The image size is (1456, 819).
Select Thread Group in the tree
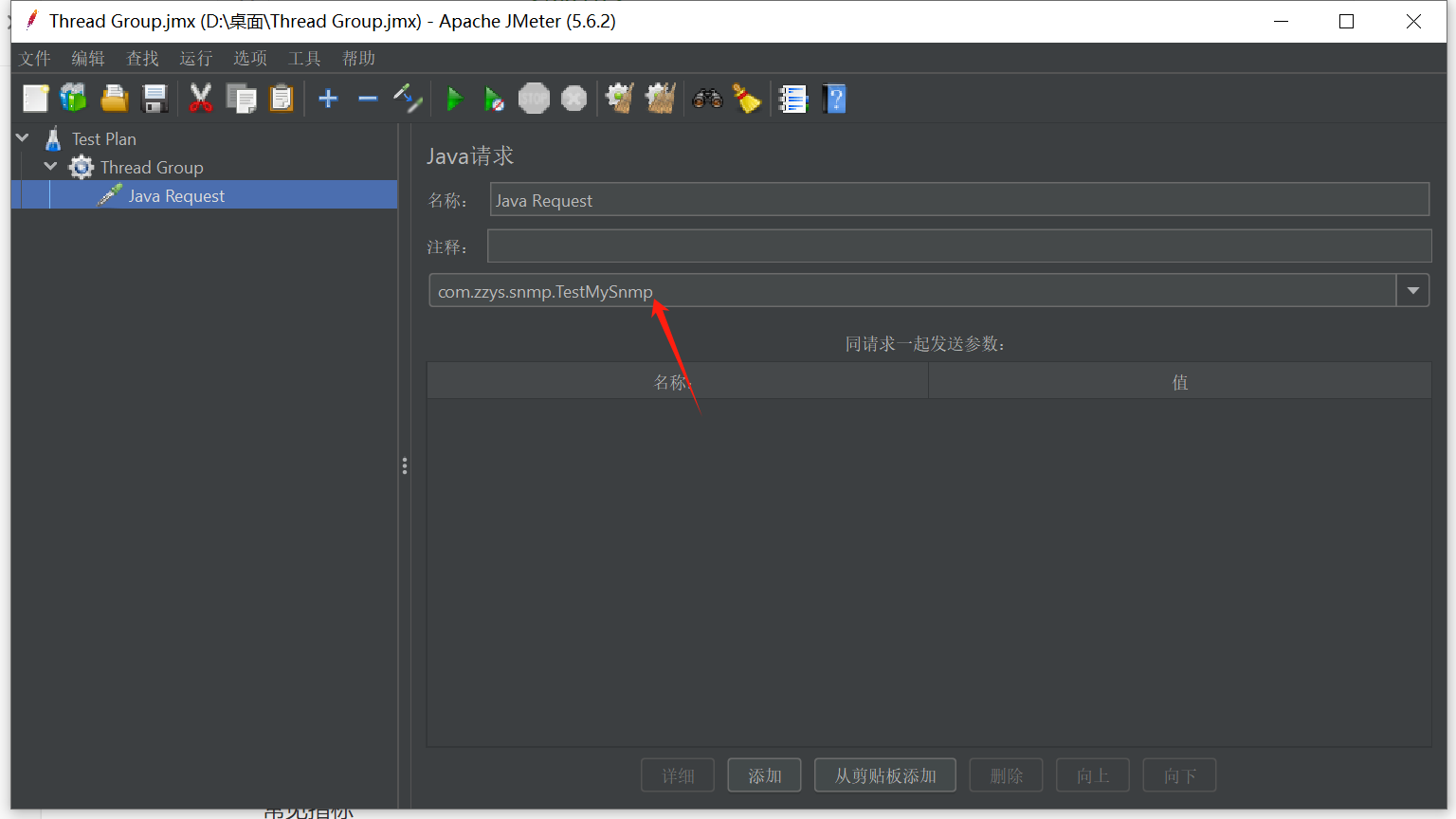point(152,168)
